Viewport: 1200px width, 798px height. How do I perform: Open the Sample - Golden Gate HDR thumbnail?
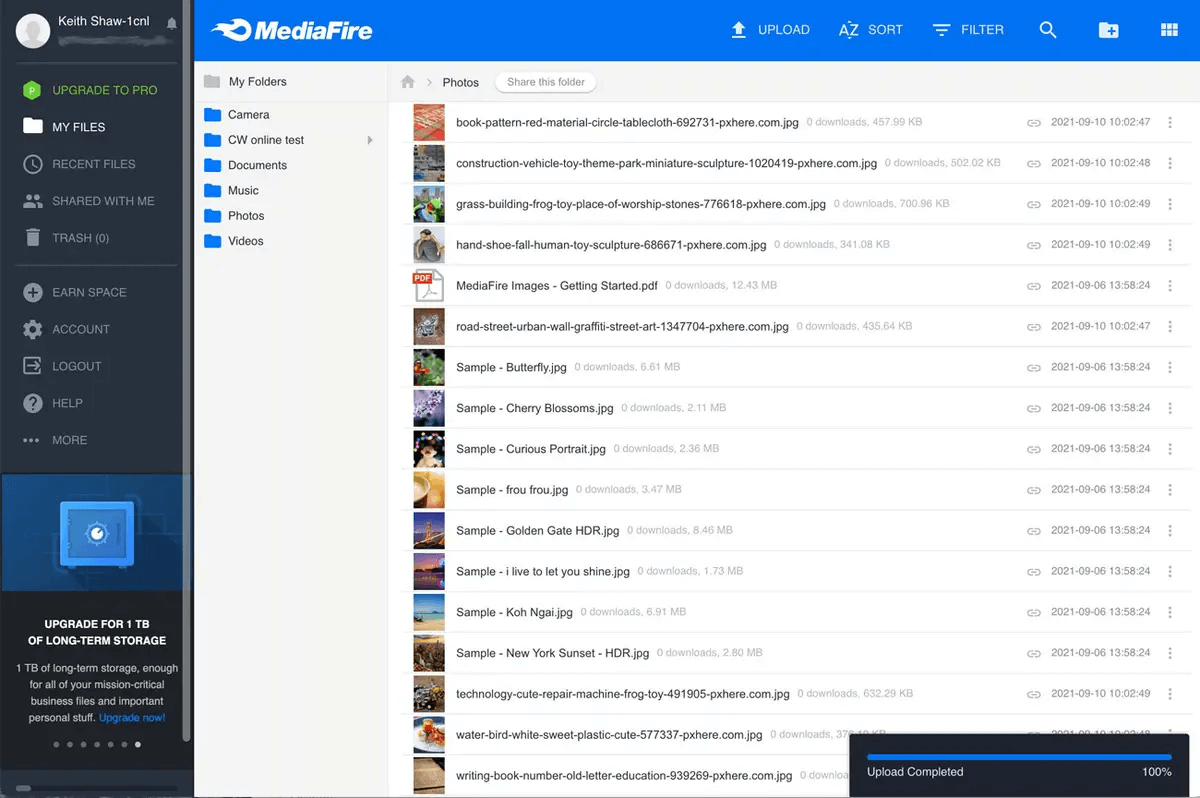pyautogui.click(x=429, y=530)
